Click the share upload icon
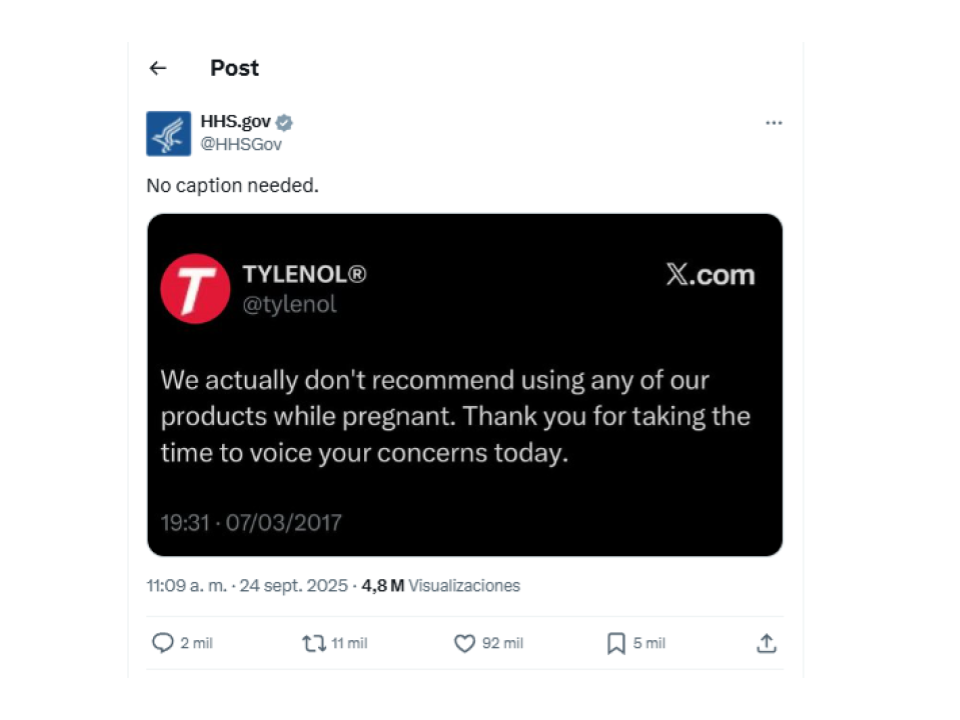This screenshot has width=960, height=720. [766, 643]
